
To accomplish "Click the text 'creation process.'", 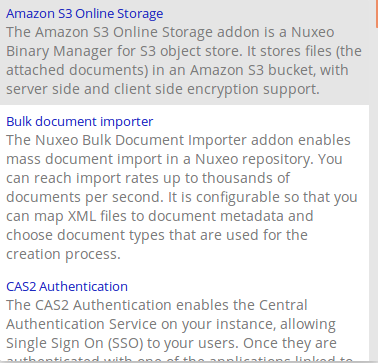I will (x=63, y=254).
